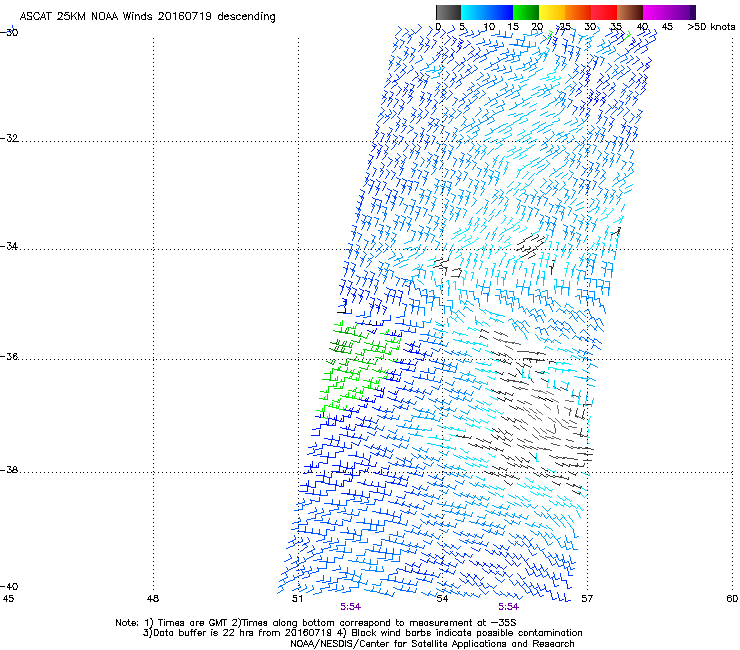
Task: Click the longitude label 57
Action: point(587,599)
